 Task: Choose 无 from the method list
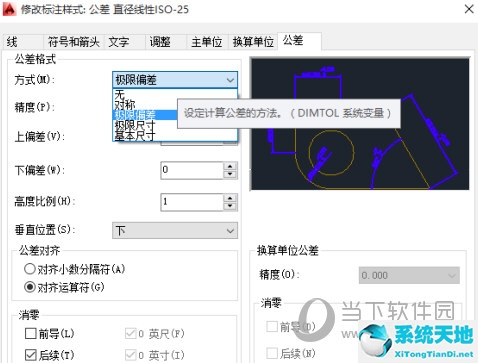(175, 94)
